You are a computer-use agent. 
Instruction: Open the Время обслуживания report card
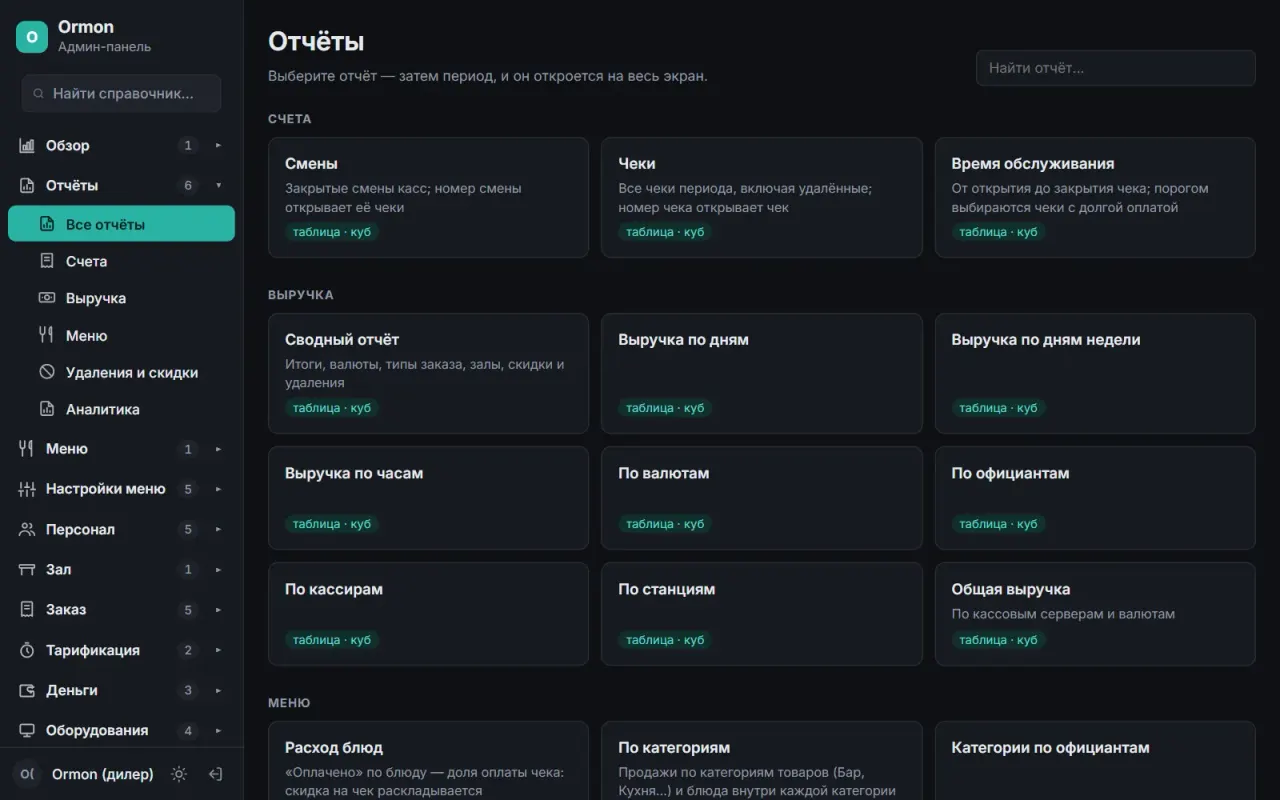click(x=1095, y=198)
